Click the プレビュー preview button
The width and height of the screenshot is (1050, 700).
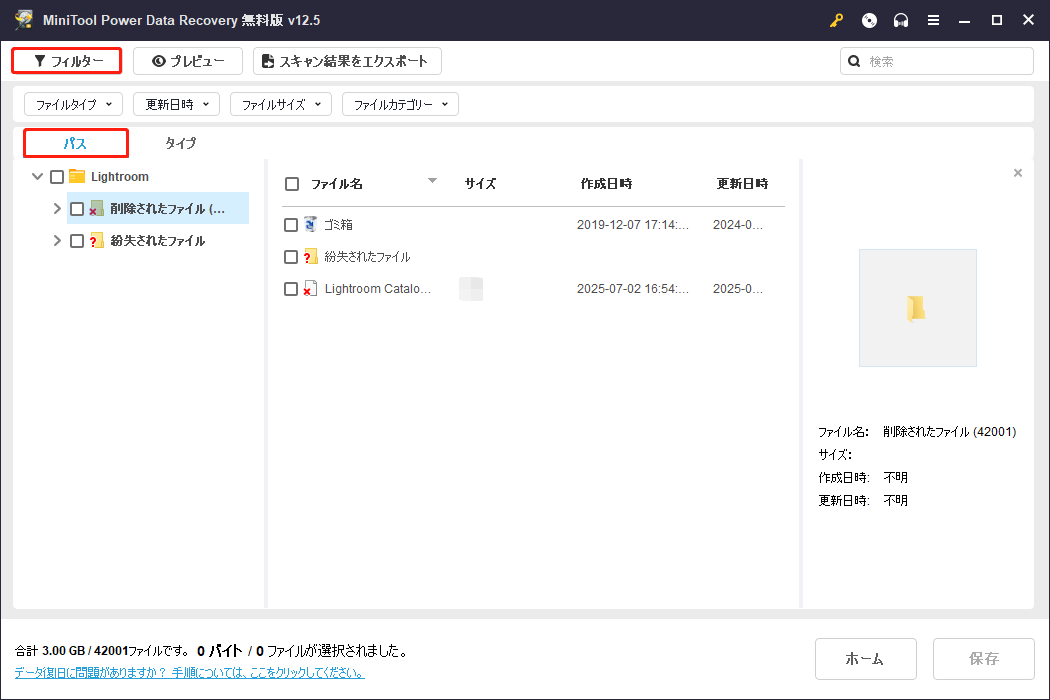(x=188, y=61)
